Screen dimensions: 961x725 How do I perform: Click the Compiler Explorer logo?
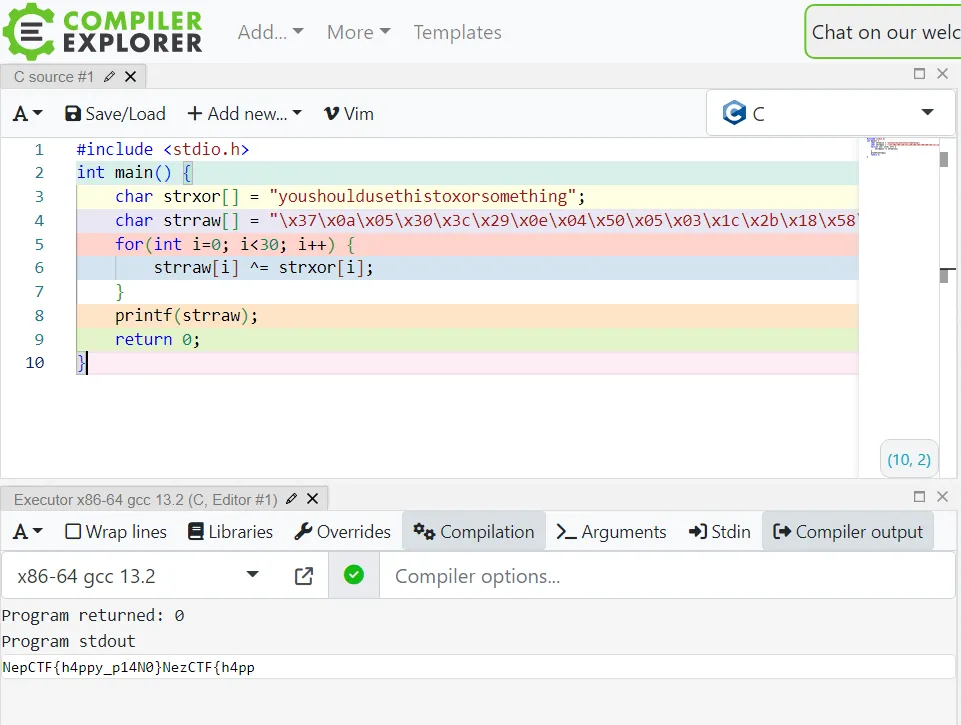point(103,32)
